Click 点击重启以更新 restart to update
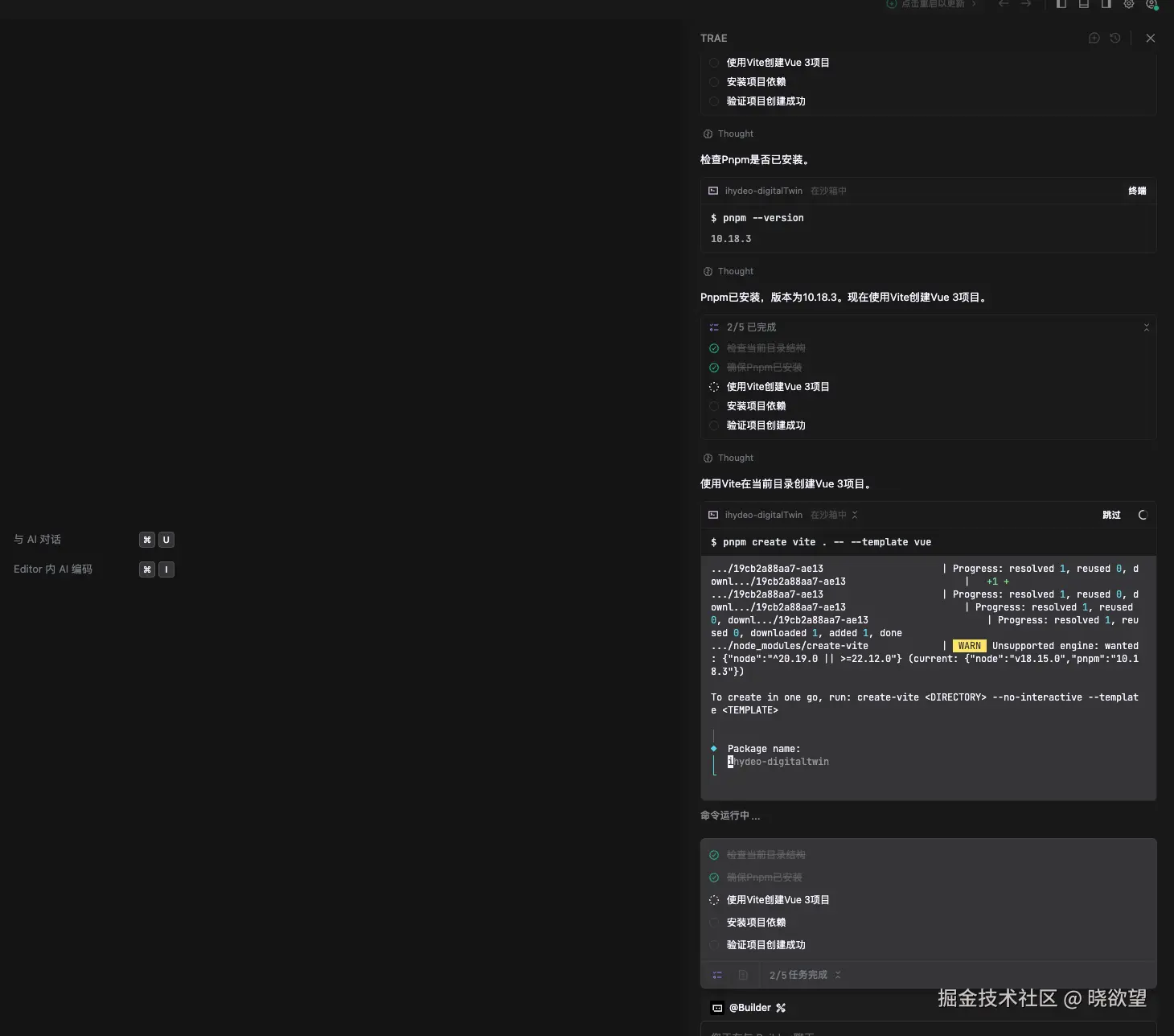The image size is (1174, 1036). coord(931,4)
